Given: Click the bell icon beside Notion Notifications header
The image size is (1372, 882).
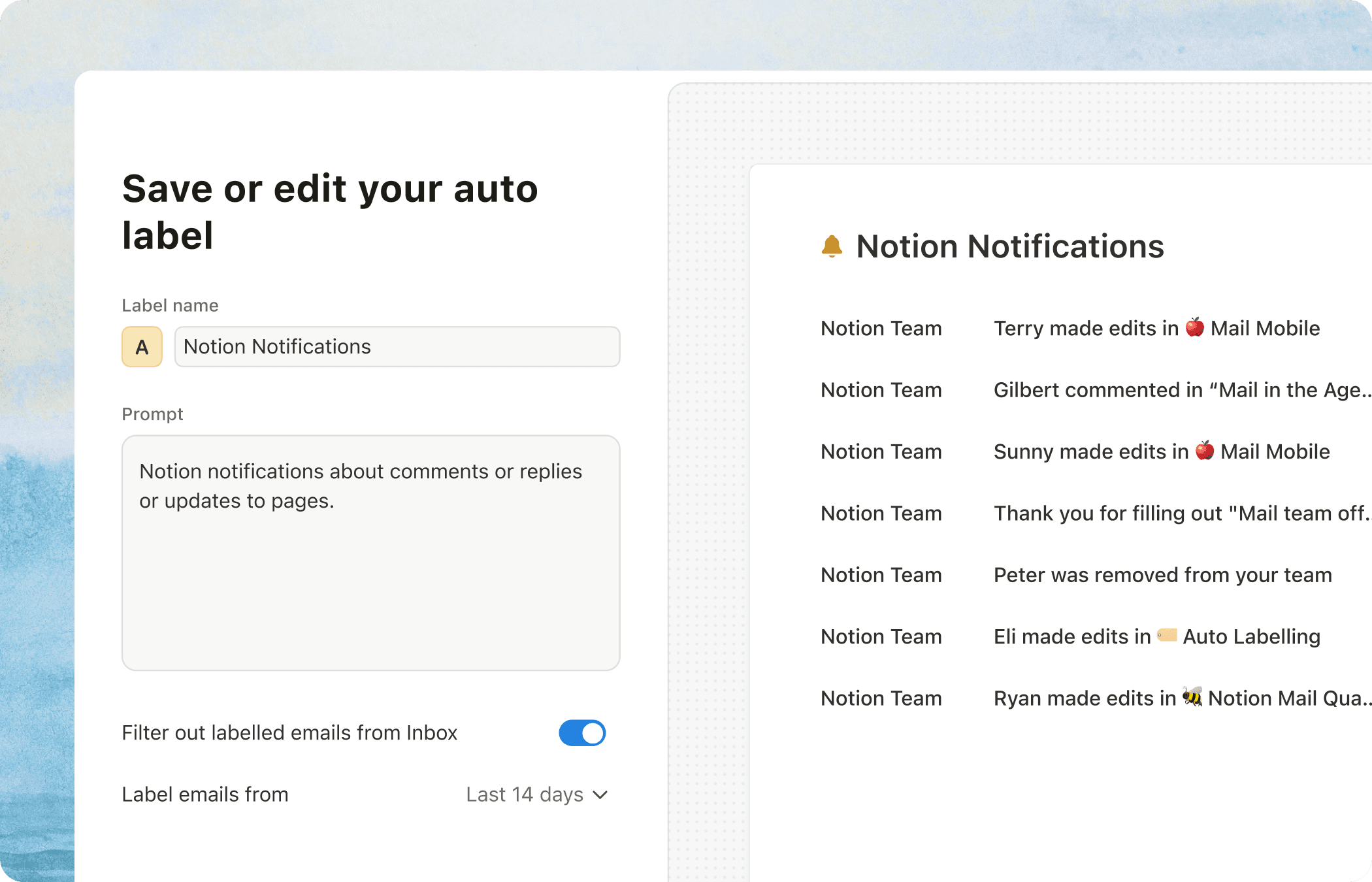Looking at the screenshot, I should click(x=832, y=246).
